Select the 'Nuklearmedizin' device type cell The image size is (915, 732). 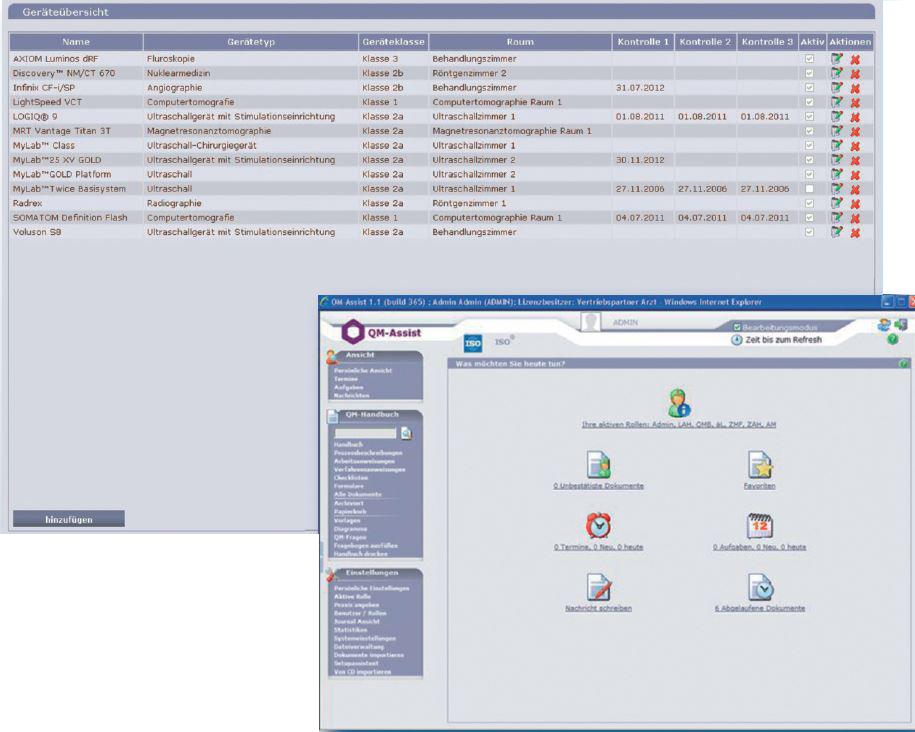[179, 73]
